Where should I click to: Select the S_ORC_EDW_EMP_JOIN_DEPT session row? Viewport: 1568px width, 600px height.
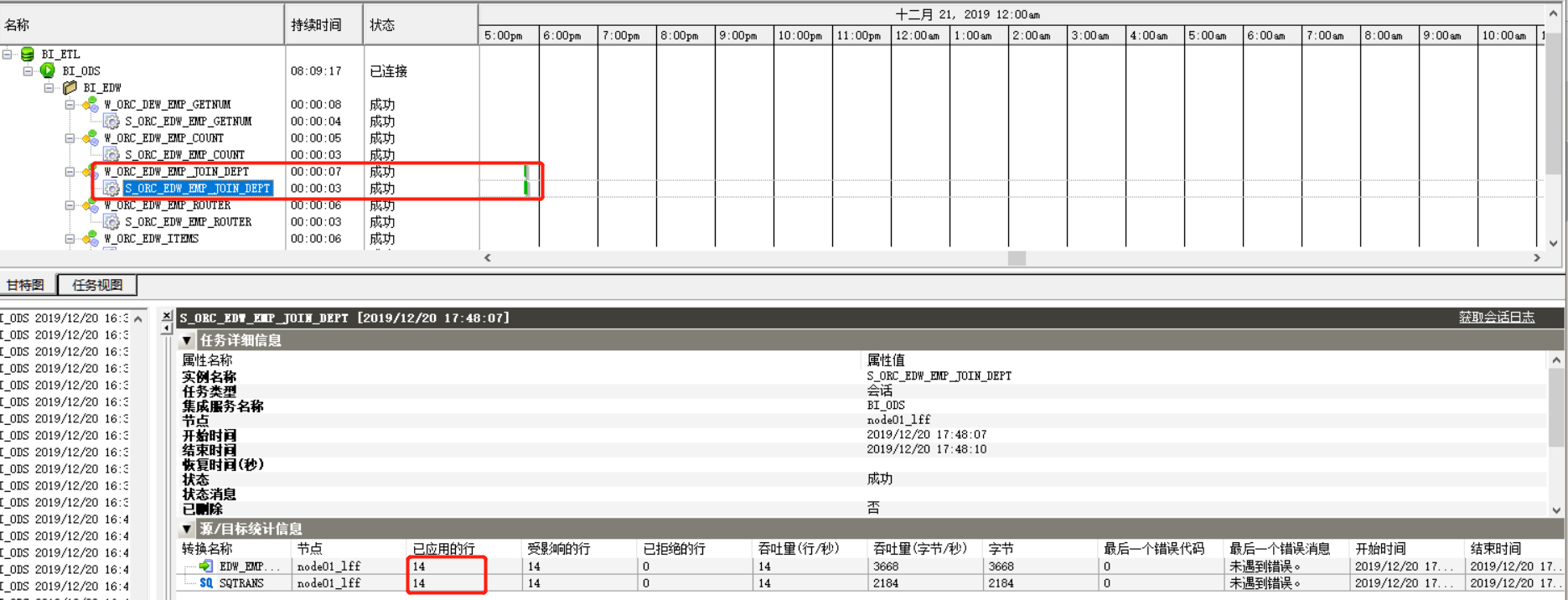198,189
